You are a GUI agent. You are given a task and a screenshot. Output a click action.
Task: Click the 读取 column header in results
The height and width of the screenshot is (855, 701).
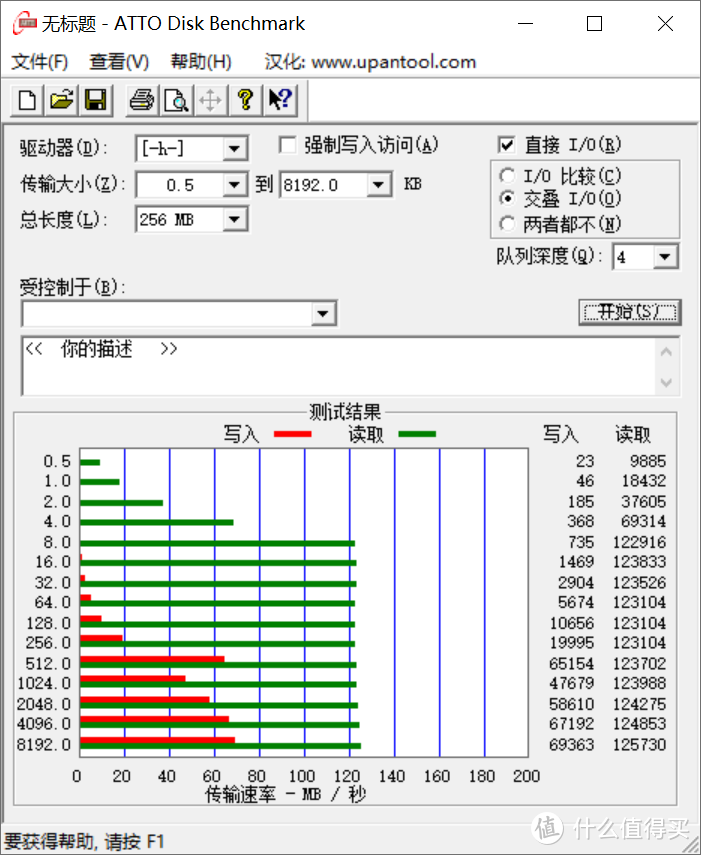pyautogui.click(x=633, y=434)
